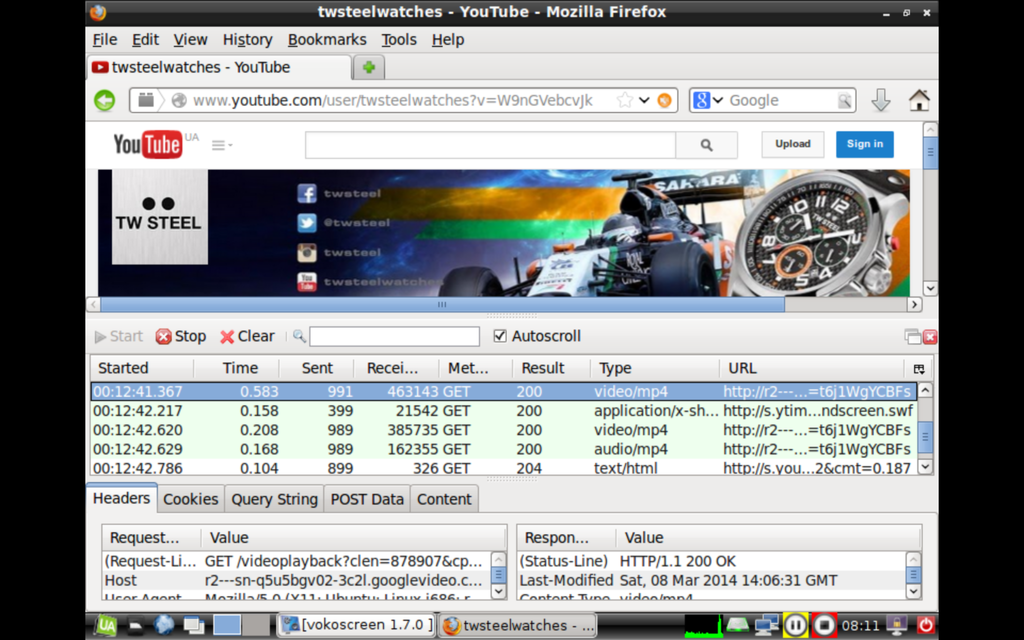Viewport: 1024px width, 640px height.
Task: Switch to the Cookies tab
Action: coord(191,500)
